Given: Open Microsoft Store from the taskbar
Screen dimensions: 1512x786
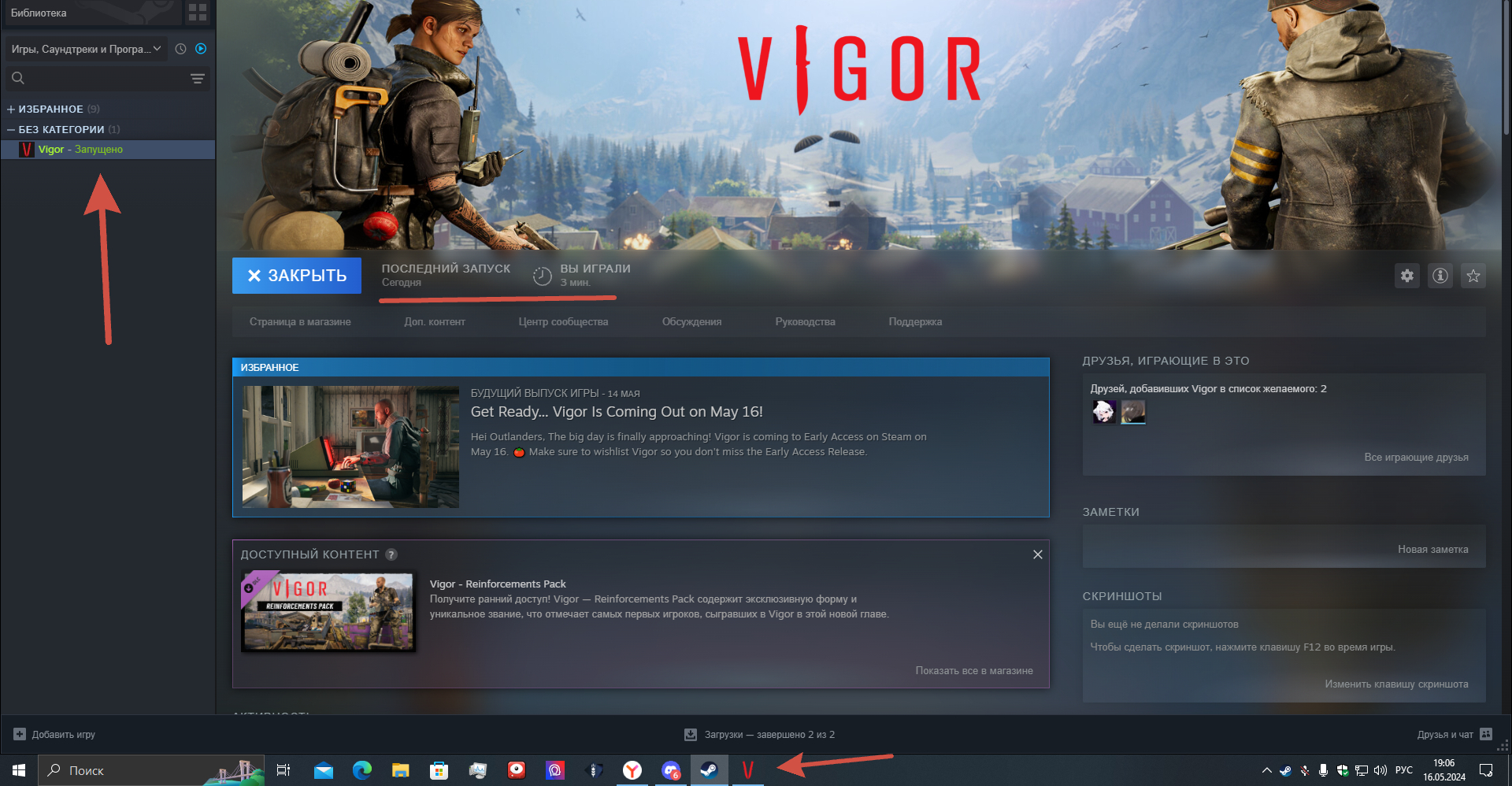Looking at the screenshot, I should click(439, 770).
